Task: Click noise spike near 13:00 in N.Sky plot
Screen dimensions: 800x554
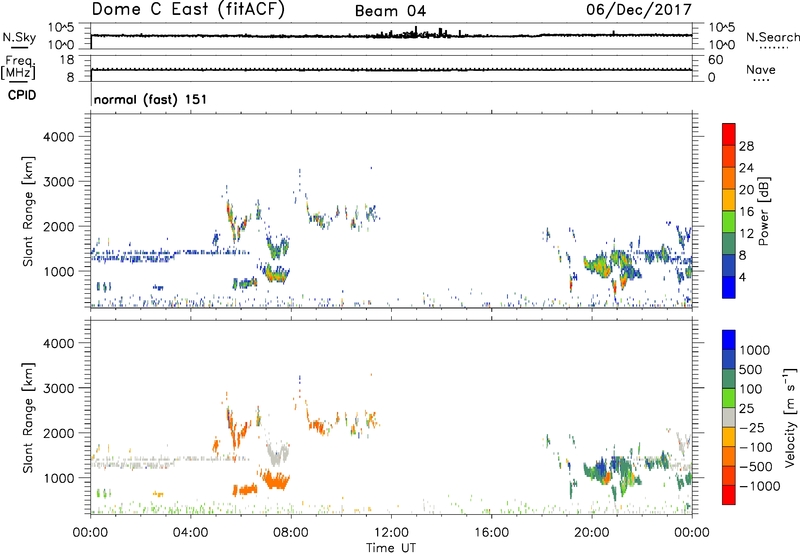Action: (416, 31)
